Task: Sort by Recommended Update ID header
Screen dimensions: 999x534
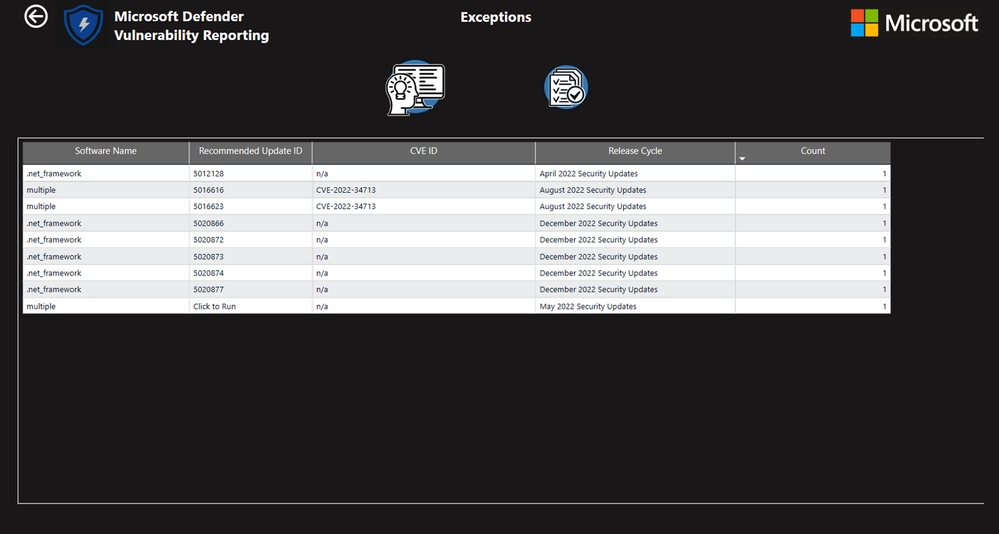Action: (250, 151)
